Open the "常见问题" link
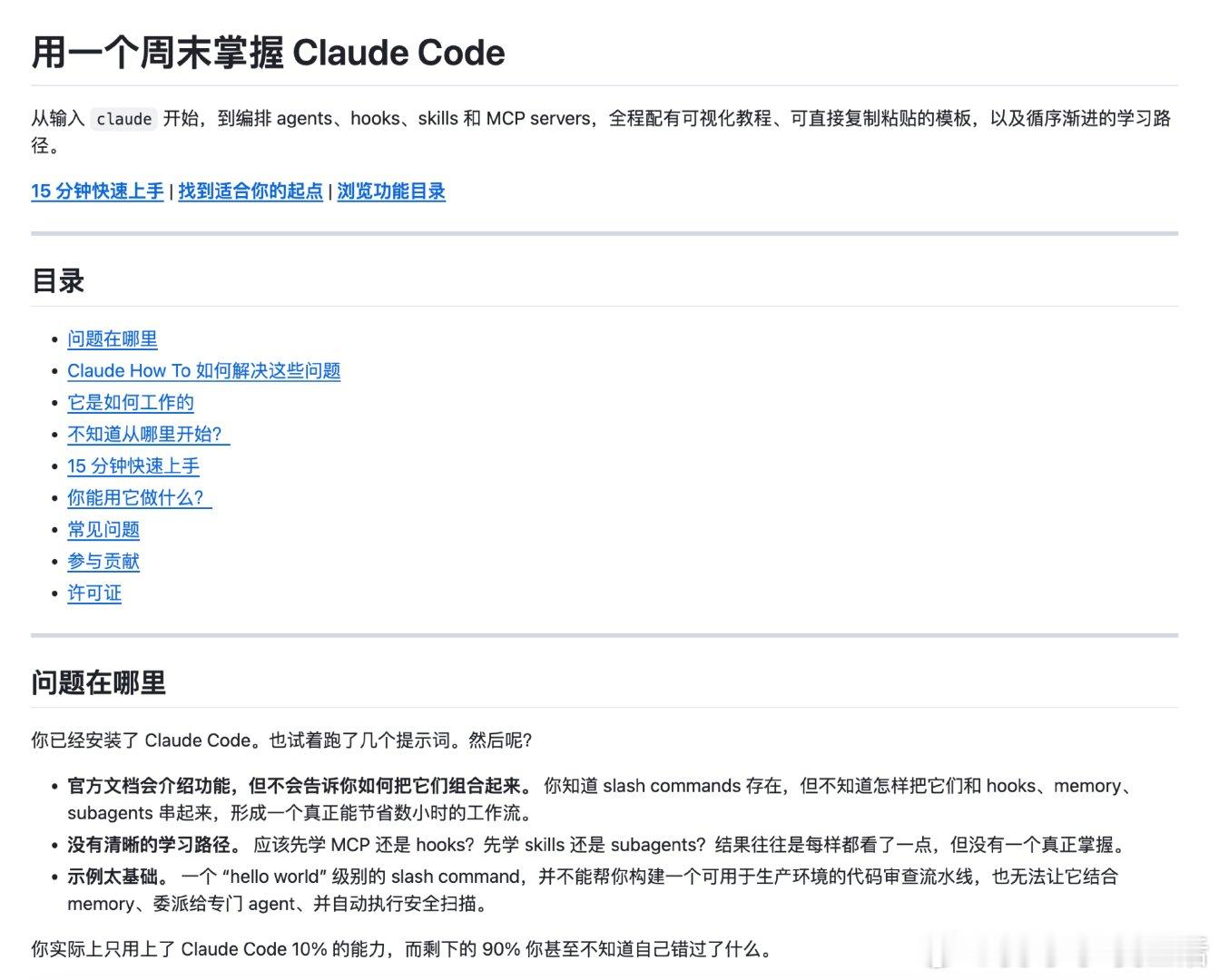 pos(103,529)
